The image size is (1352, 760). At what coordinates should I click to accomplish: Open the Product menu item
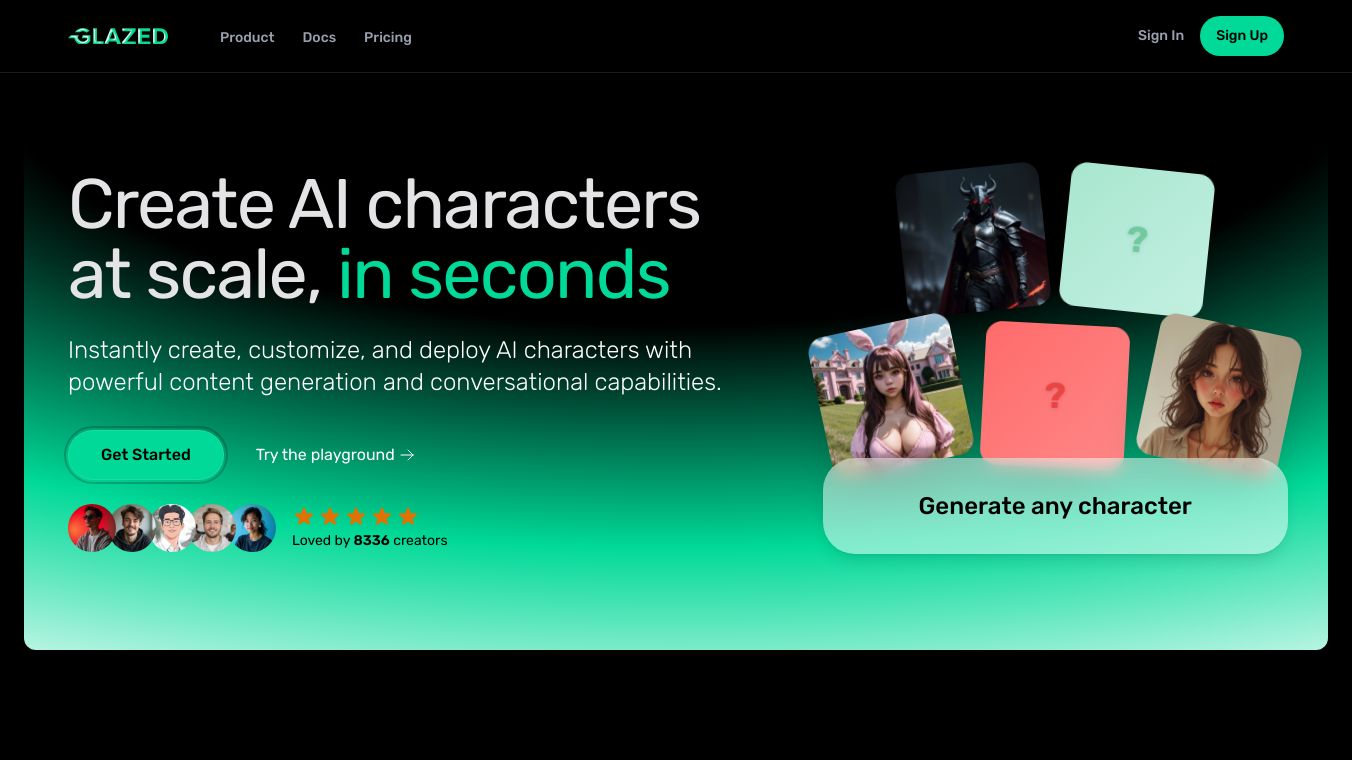tap(247, 37)
